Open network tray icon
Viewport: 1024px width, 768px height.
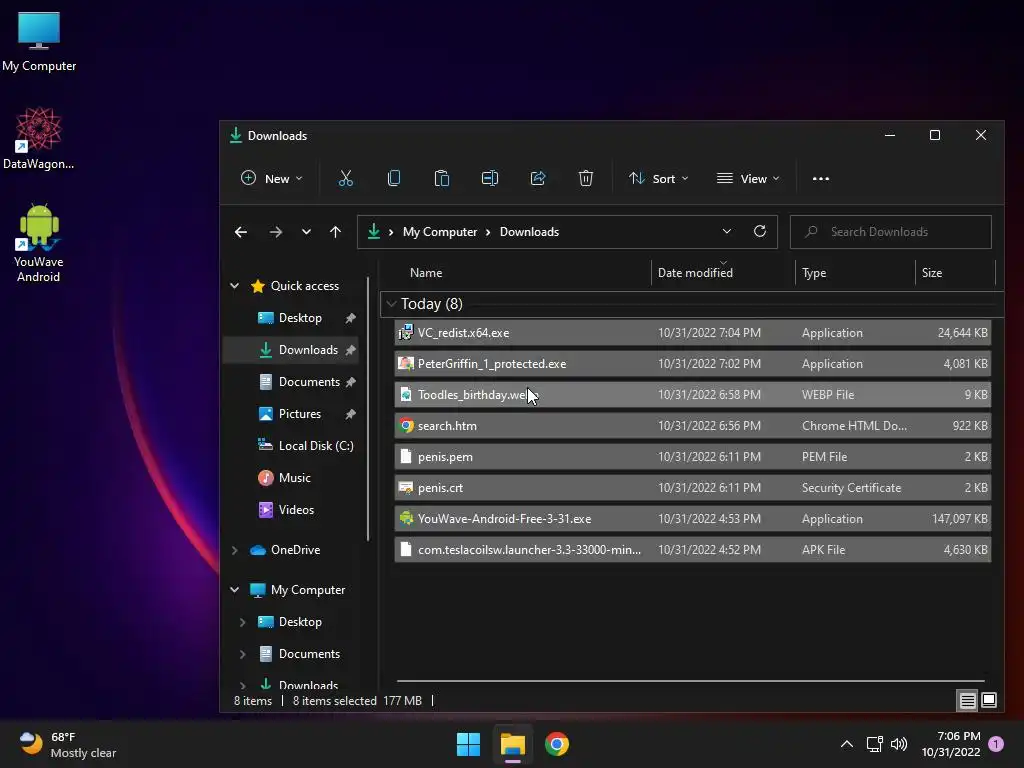click(874, 744)
